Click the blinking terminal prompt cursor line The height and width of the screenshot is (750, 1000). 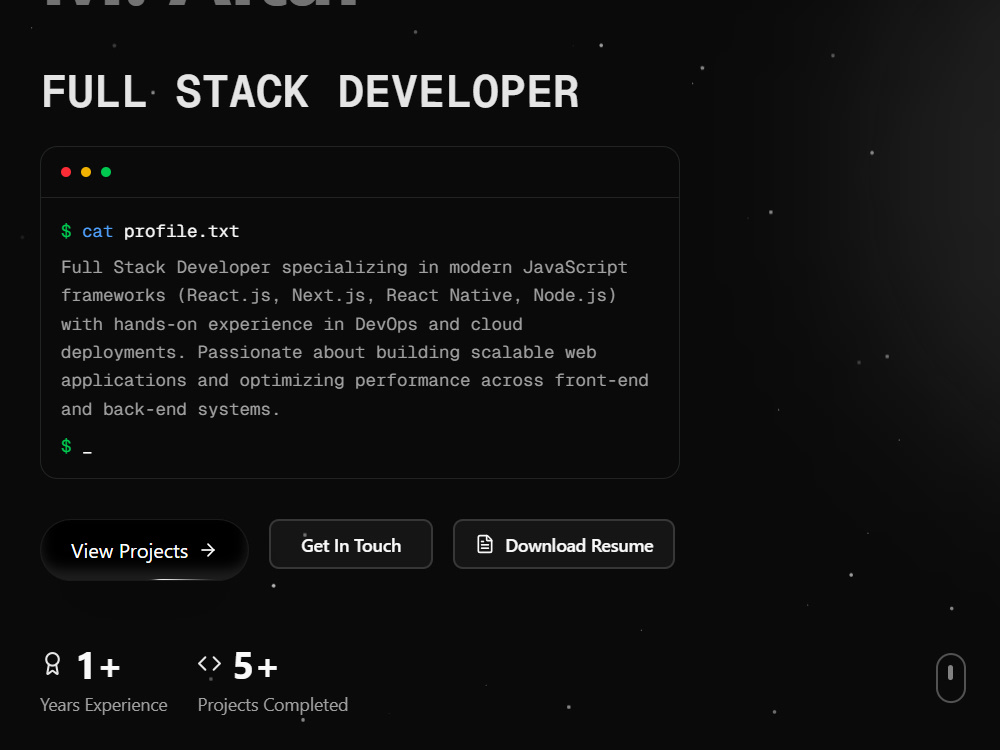pyautogui.click(x=77, y=446)
